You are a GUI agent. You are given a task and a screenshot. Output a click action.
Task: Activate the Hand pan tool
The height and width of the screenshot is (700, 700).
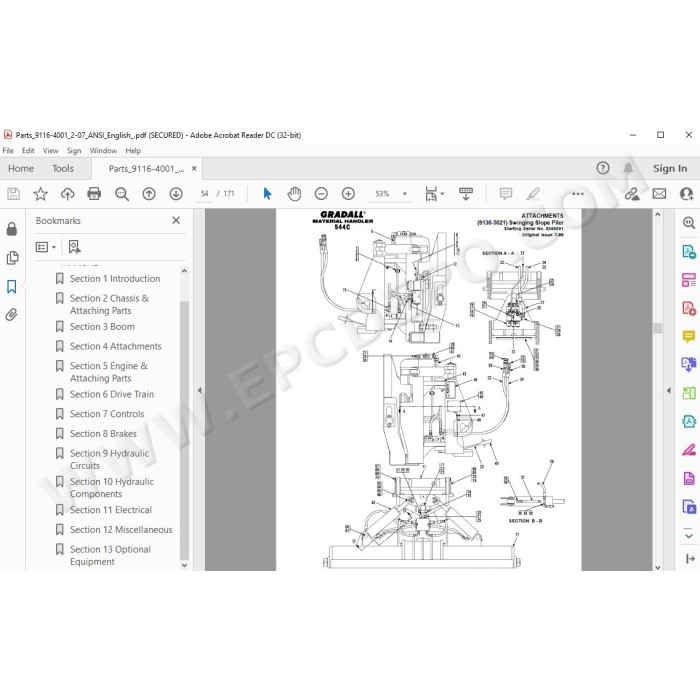coord(294,194)
